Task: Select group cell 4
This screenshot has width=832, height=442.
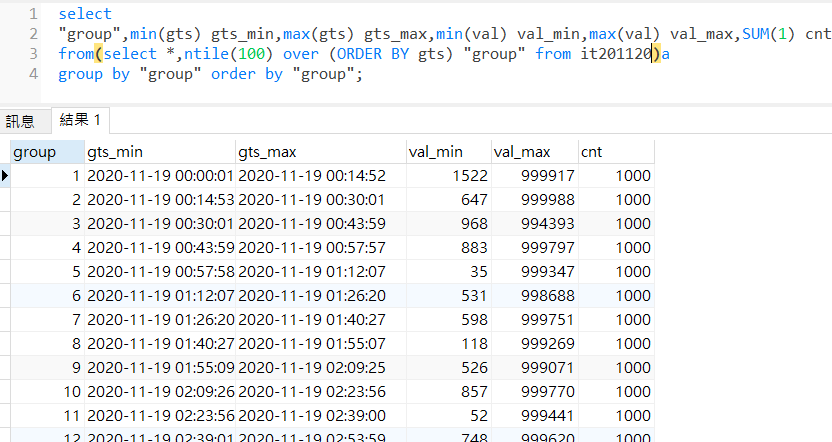Action: (48, 247)
